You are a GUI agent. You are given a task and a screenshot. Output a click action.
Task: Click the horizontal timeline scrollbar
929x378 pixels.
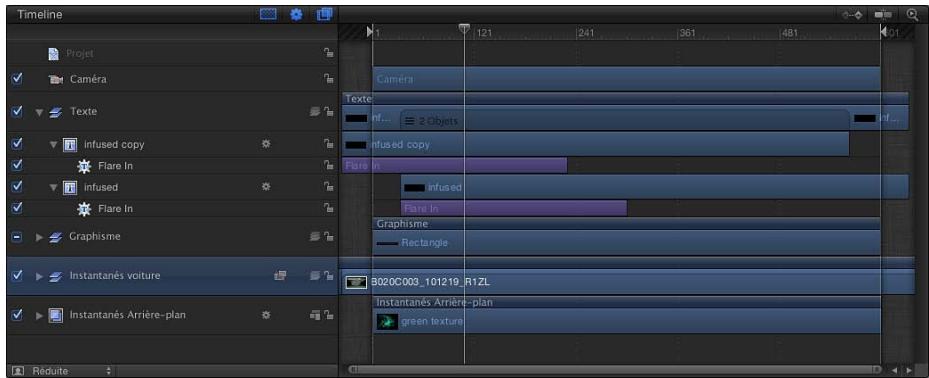pyautogui.click(x=616, y=370)
